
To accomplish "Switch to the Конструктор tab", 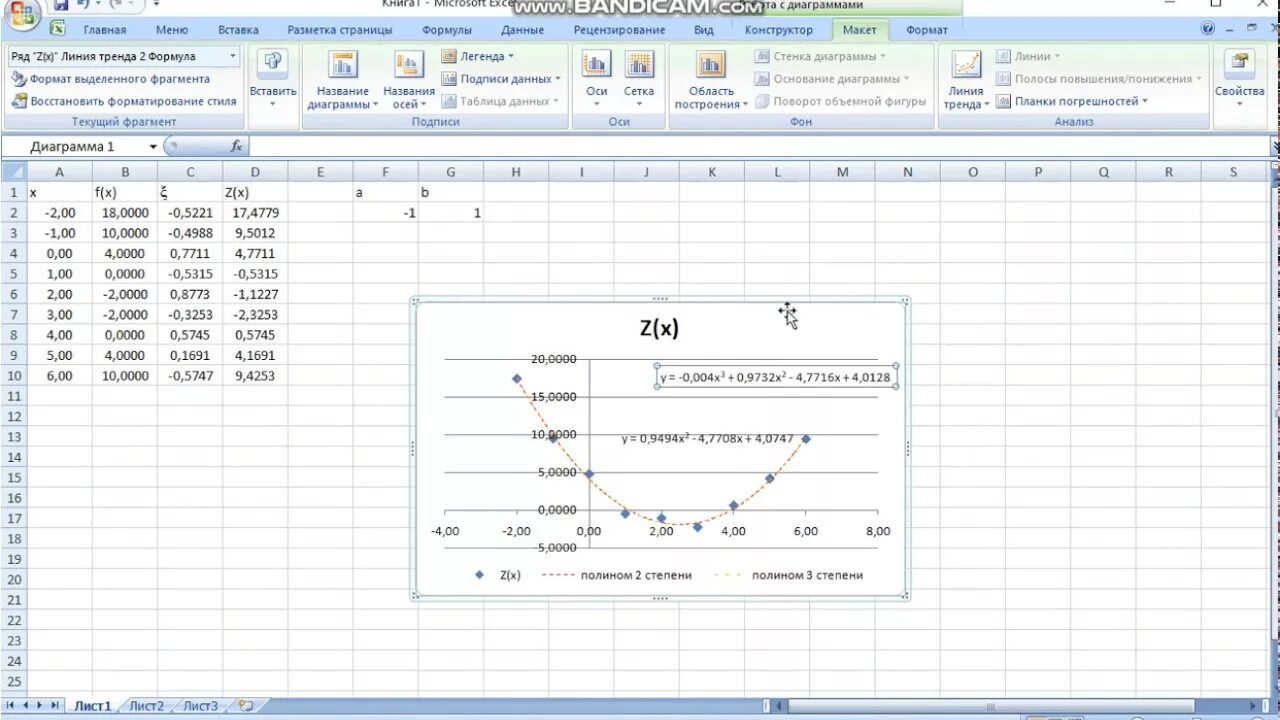I will (x=779, y=30).
